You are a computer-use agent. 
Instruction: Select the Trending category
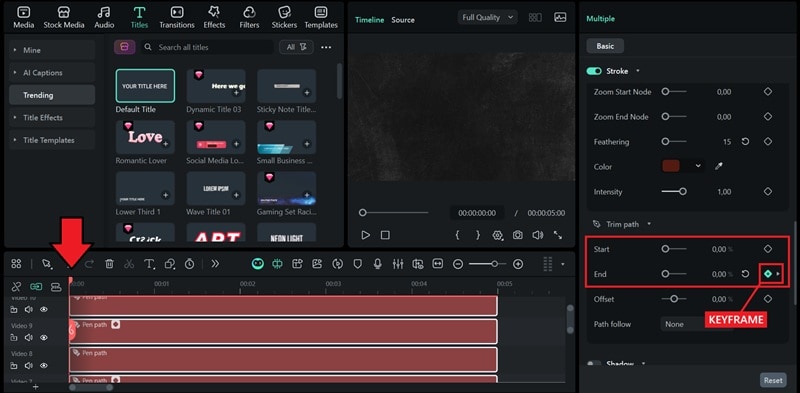[x=52, y=95]
